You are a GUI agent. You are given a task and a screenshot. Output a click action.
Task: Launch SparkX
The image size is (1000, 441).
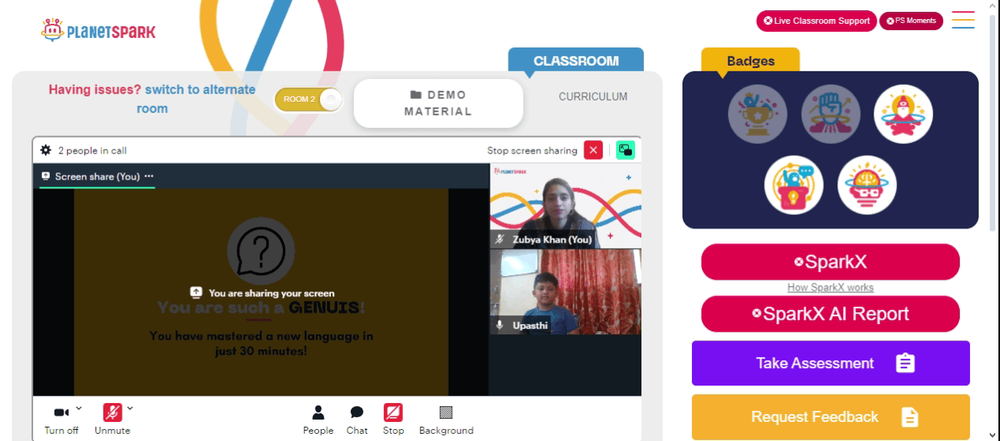pos(830,262)
